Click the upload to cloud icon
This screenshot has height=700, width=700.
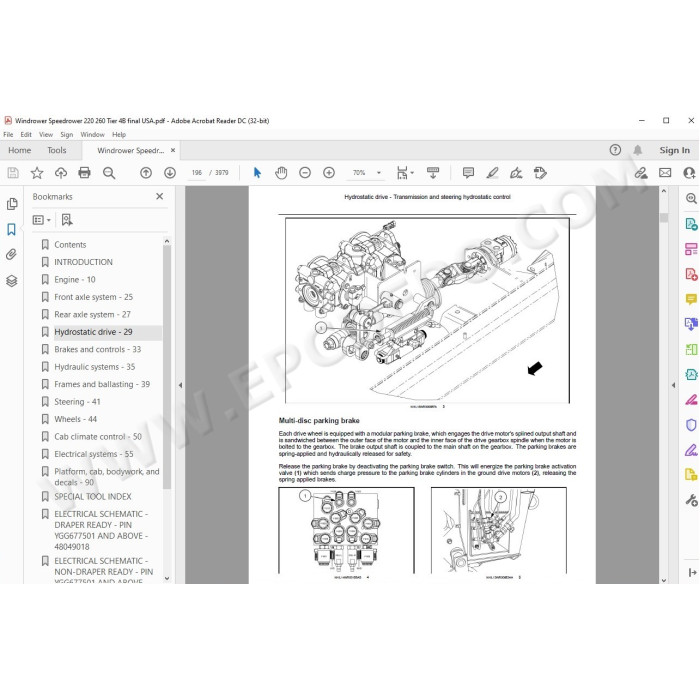click(61, 173)
